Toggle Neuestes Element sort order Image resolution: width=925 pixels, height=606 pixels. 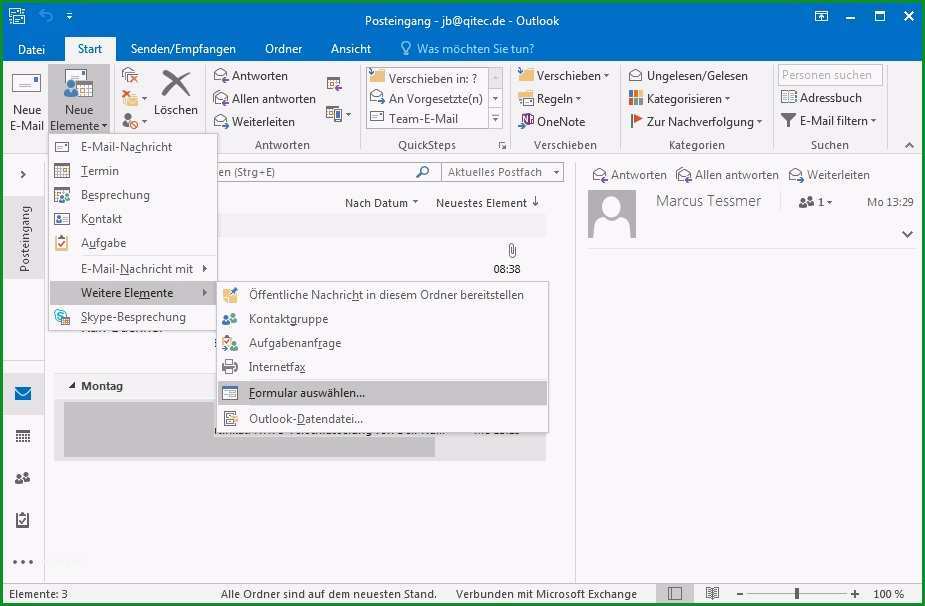(x=487, y=203)
